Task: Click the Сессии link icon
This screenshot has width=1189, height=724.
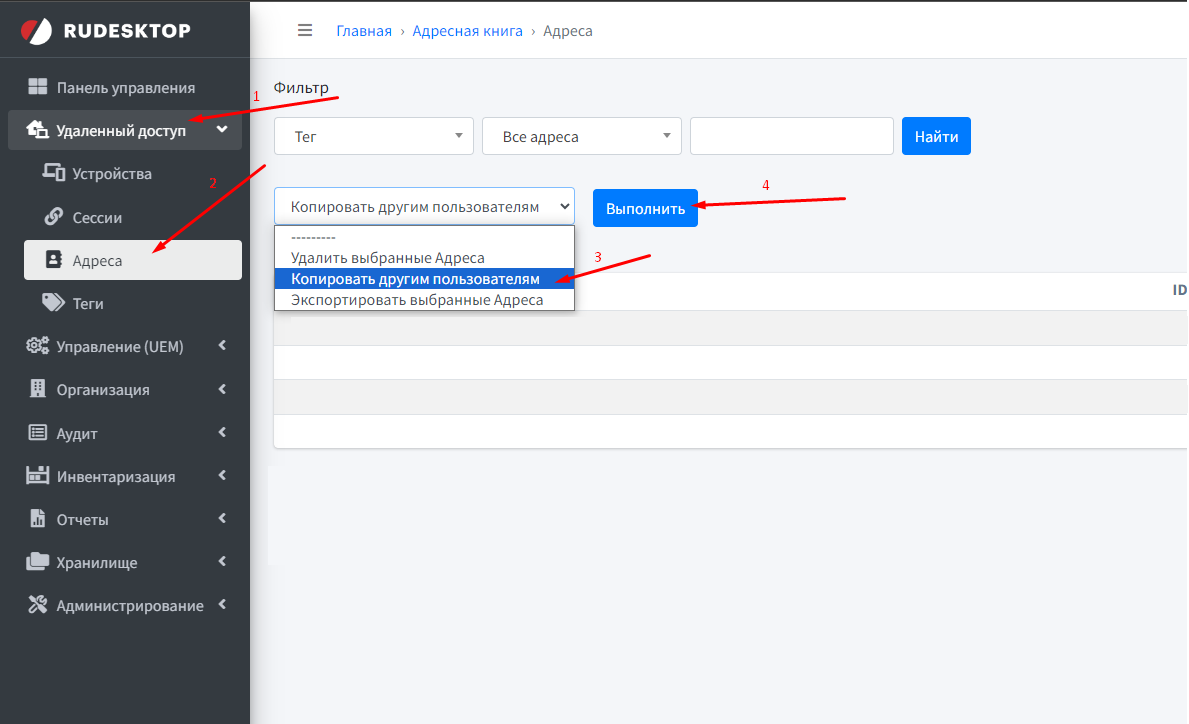Action: [53, 217]
